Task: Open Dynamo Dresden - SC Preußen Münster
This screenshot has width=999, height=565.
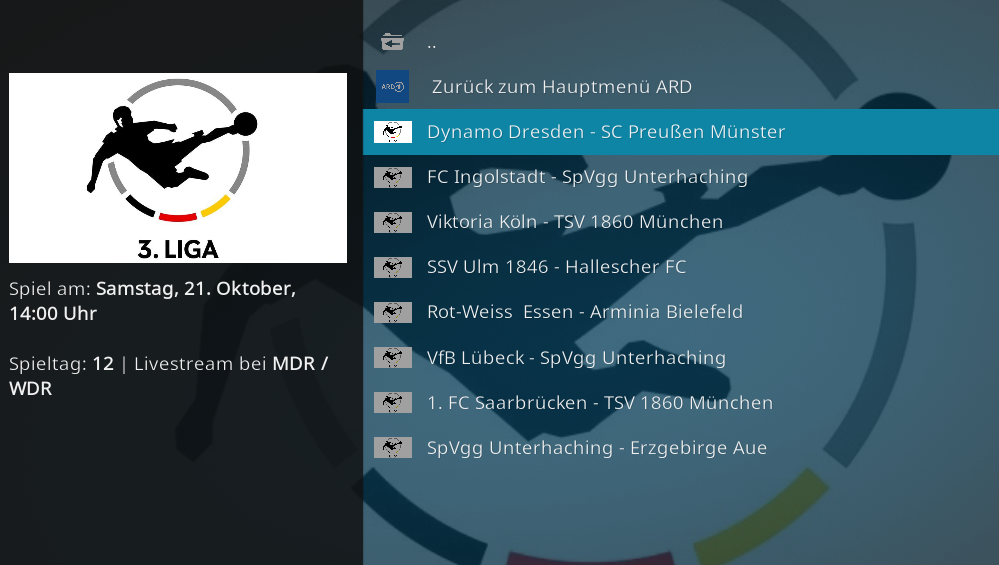Action: click(x=681, y=132)
